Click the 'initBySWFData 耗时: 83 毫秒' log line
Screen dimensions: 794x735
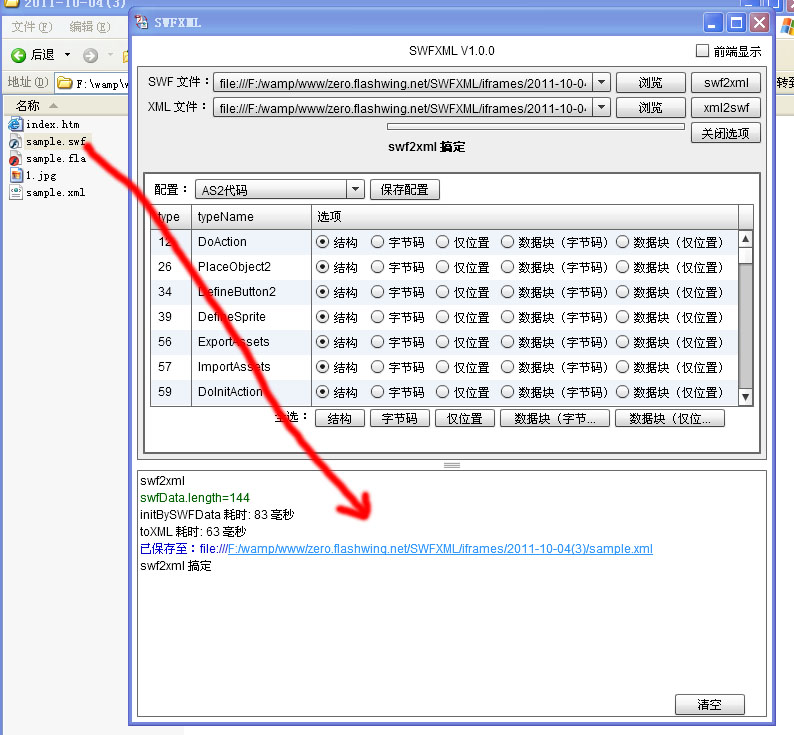217,515
